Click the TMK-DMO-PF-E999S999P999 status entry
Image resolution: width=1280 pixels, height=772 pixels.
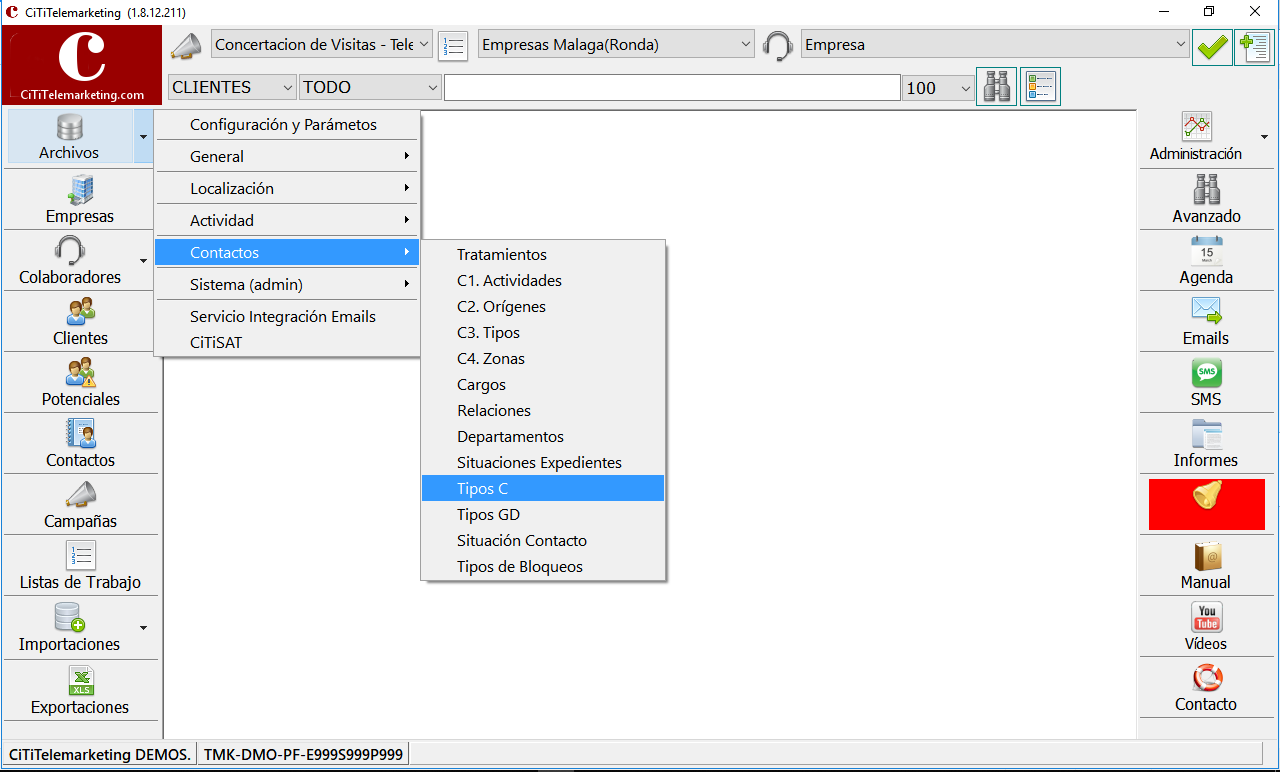[303, 754]
